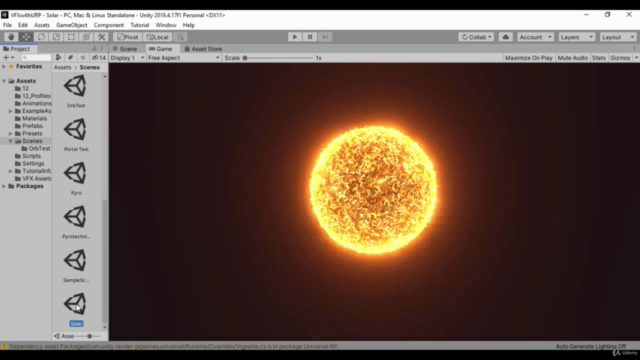Open the Account dropdown
Screen dimensions: 640x360
[x=535, y=37]
